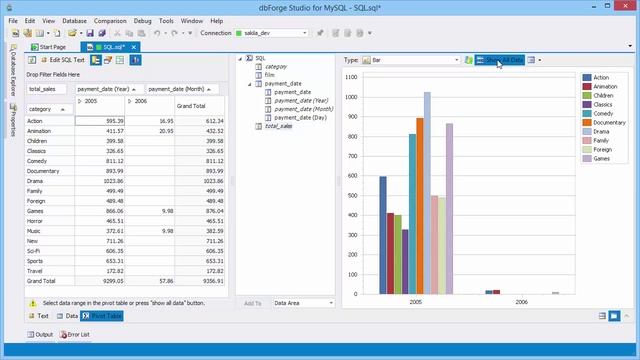Image resolution: width=640 pixels, height=360 pixels.
Task: Open dropdown arrow next to Undo
Action: point(165,33)
